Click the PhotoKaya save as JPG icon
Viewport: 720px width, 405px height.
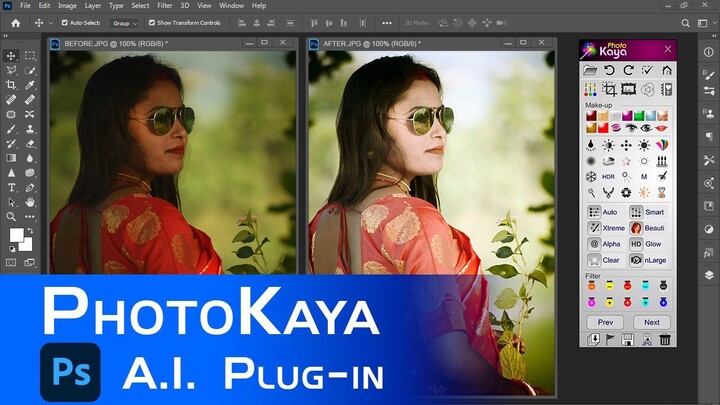click(647, 339)
